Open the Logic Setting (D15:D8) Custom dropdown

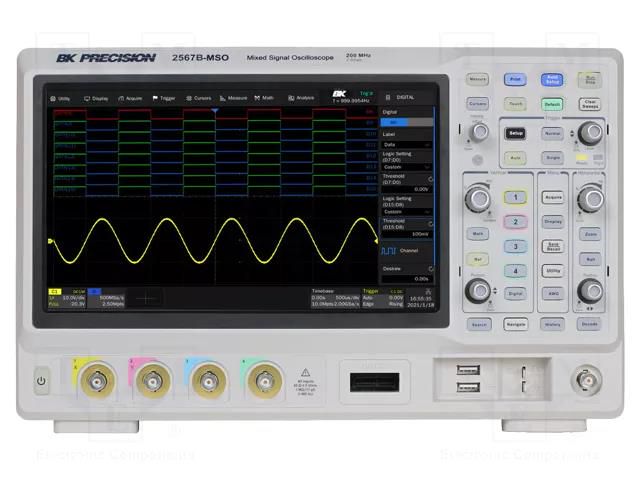407,212
